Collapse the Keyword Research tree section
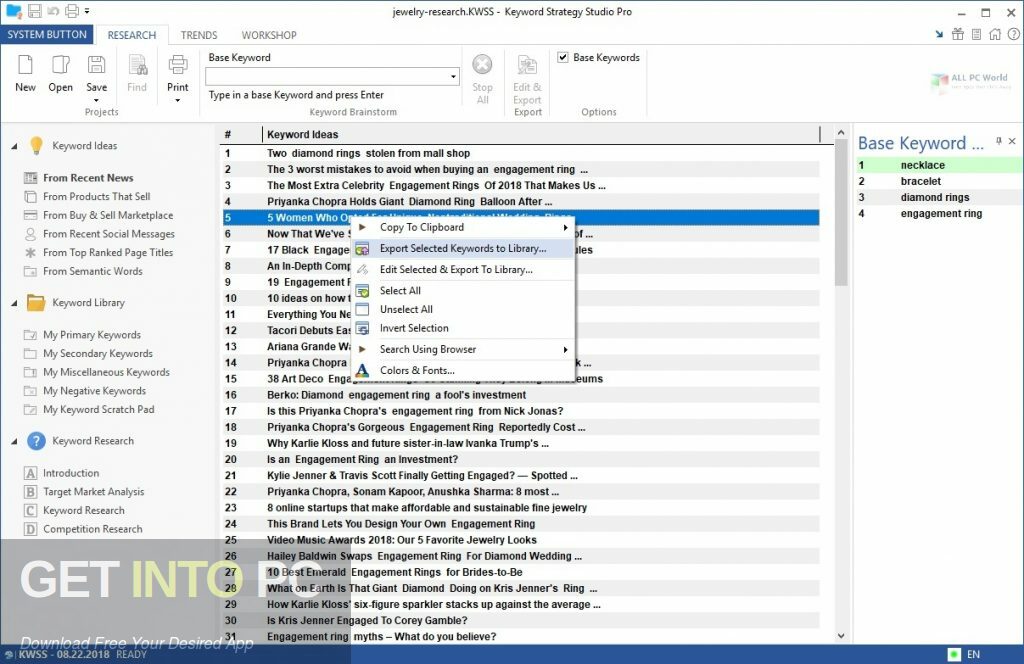Screen dimensions: 1024x664 [14, 441]
